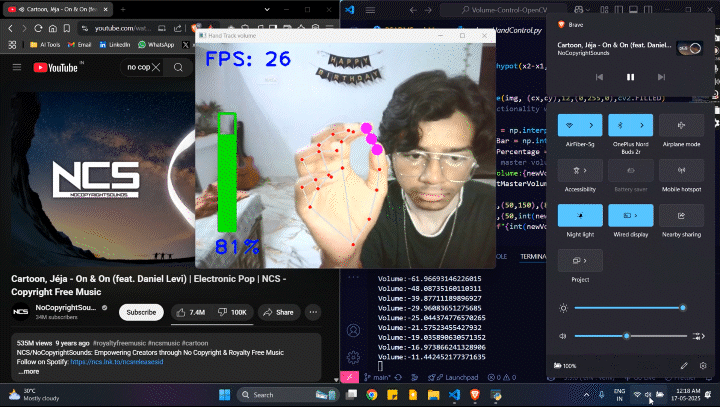720x407 pixels.
Task: Follow the Spotify ncs.lnk.to link
Action: (117, 362)
